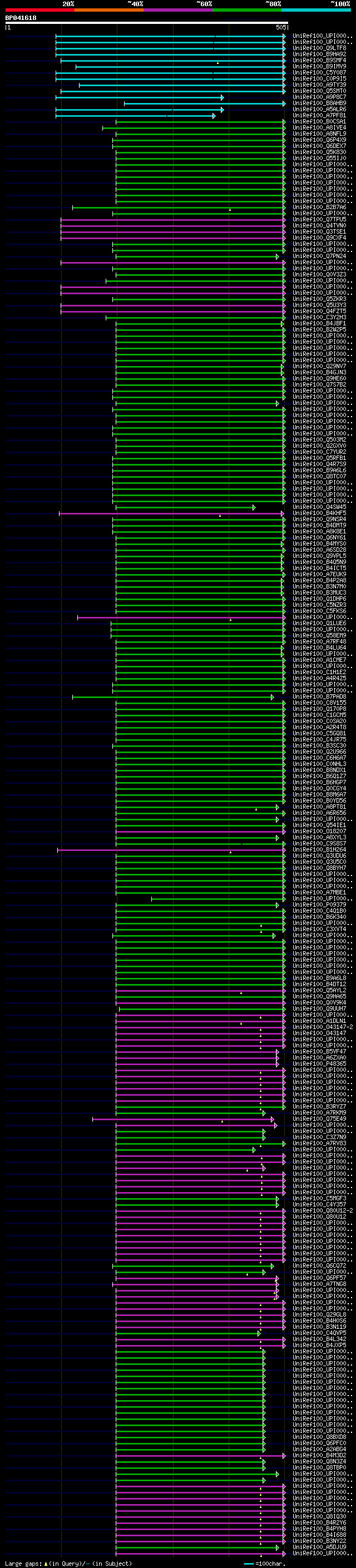The image size is (356, 1568).
Task: Click the purple ~60% identity legend bar
Action: point(177,10)
